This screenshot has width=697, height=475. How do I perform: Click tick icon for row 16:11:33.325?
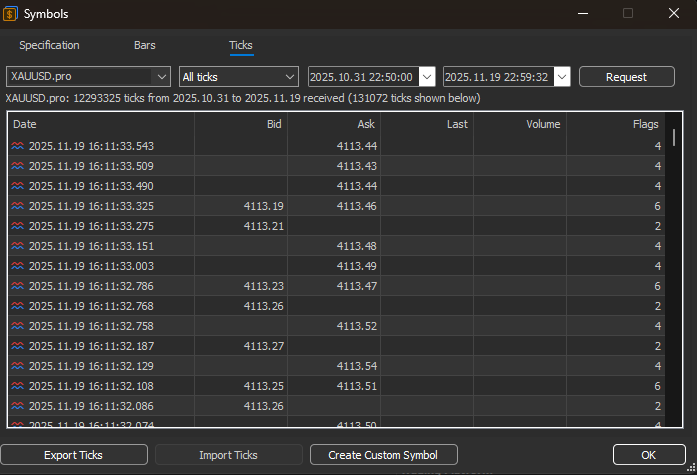[17, 206]
